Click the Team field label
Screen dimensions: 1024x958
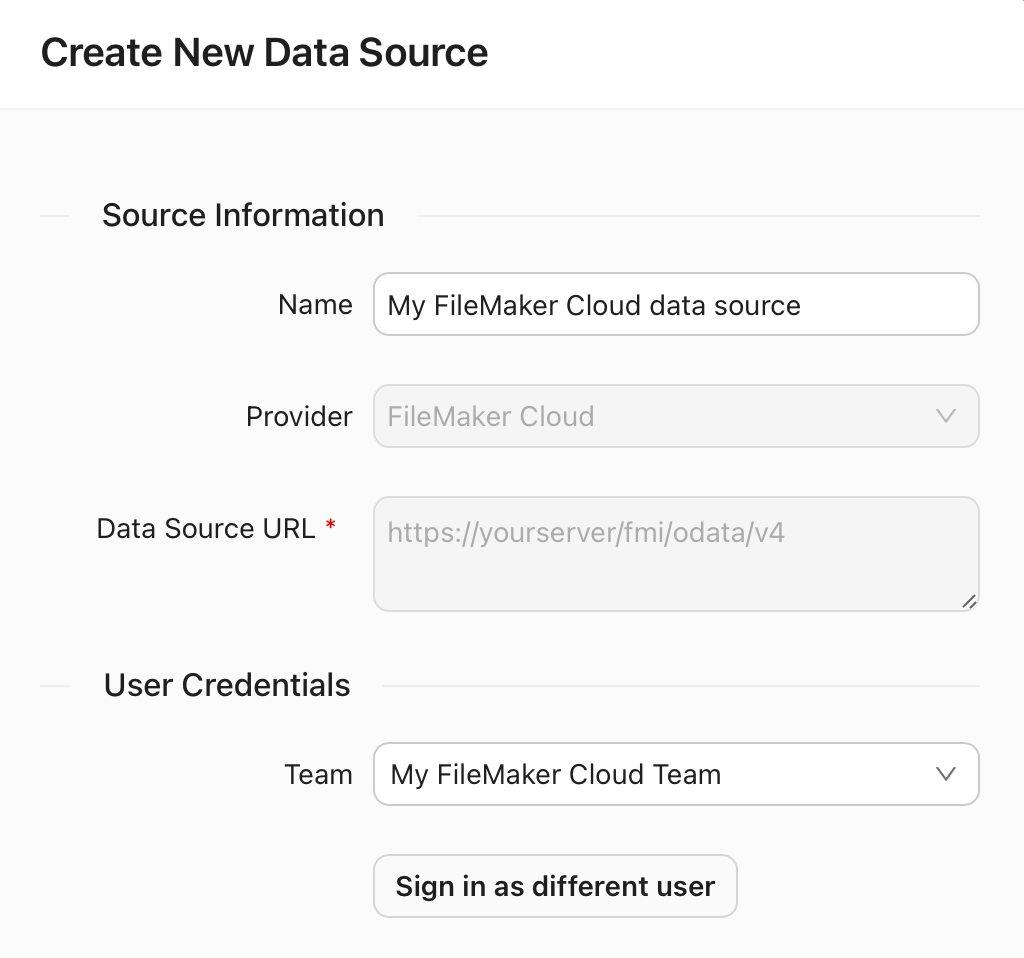319,774
